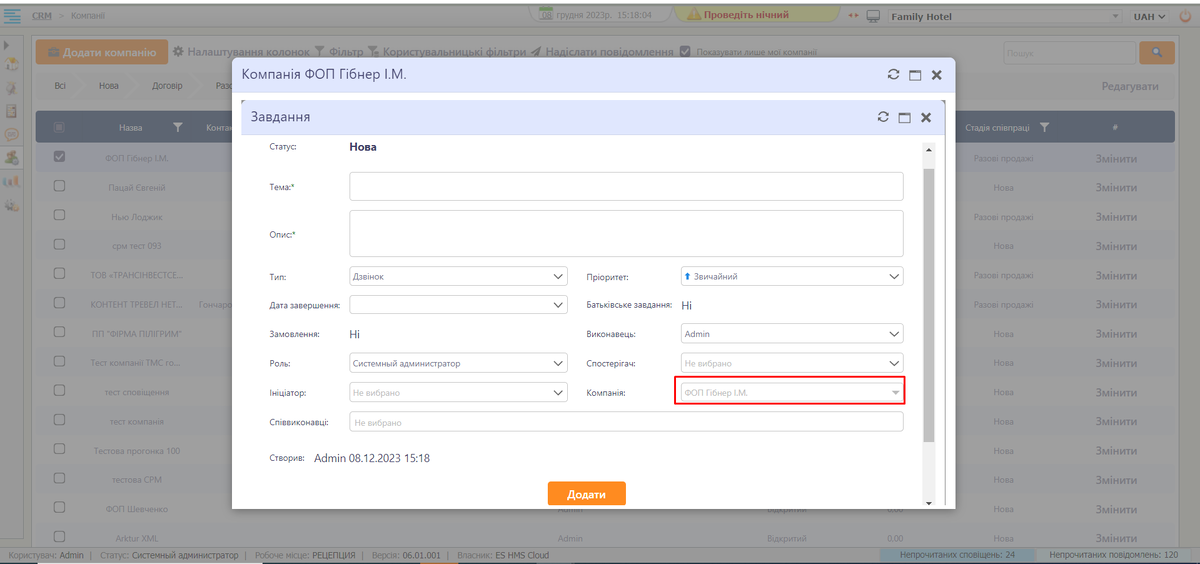Switch to the 'Договір' stage tab
Screen dimensions: 1200x564
click(167, 86)
